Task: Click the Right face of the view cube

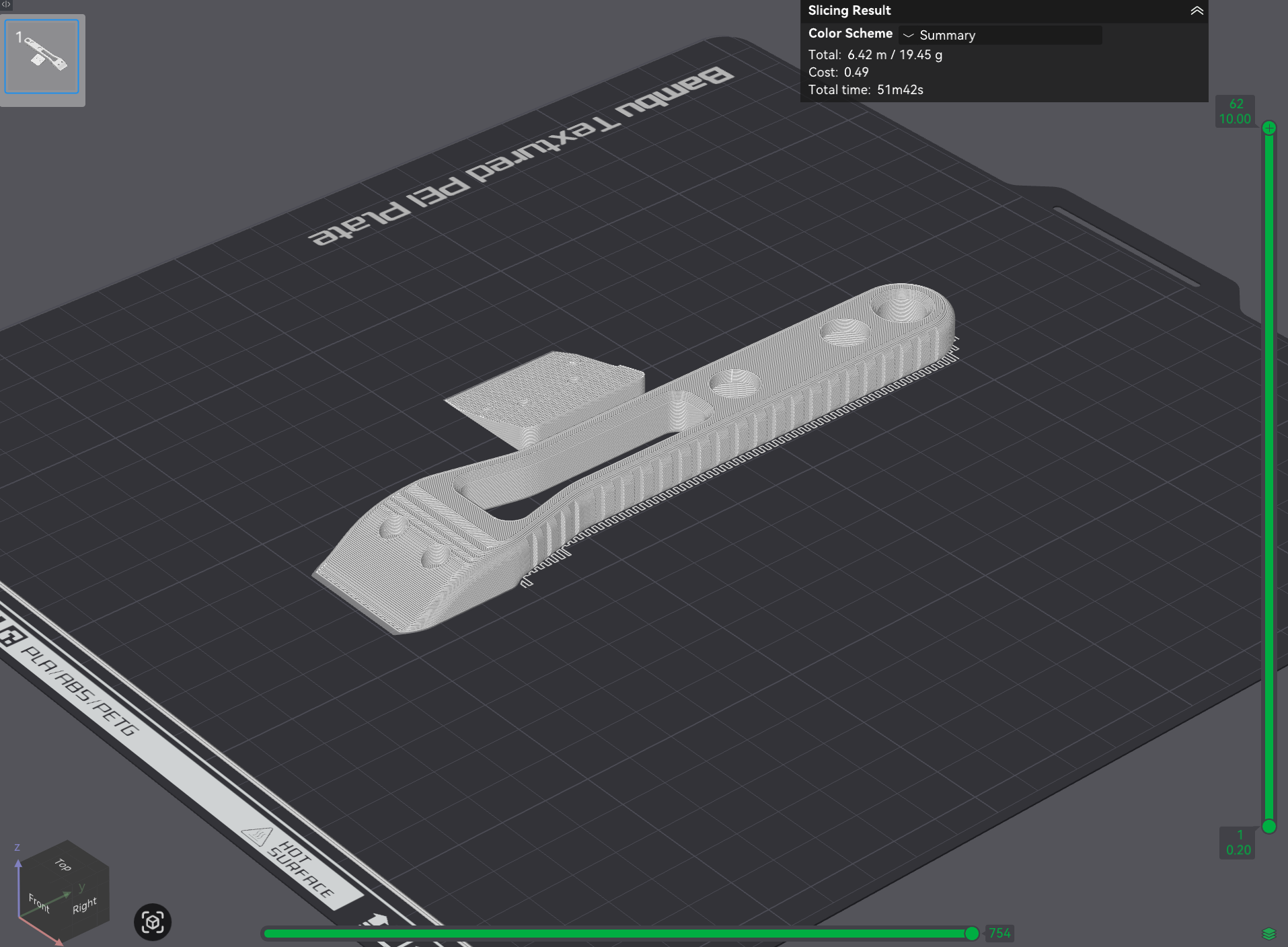Action: [x=85, y=905]
